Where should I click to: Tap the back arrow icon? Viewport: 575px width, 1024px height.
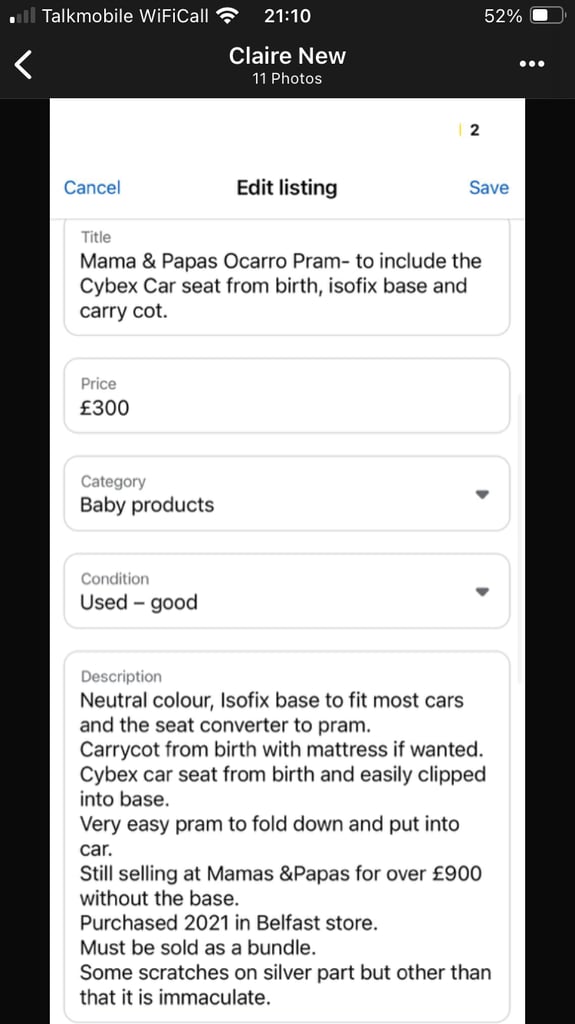pos(24,65)
